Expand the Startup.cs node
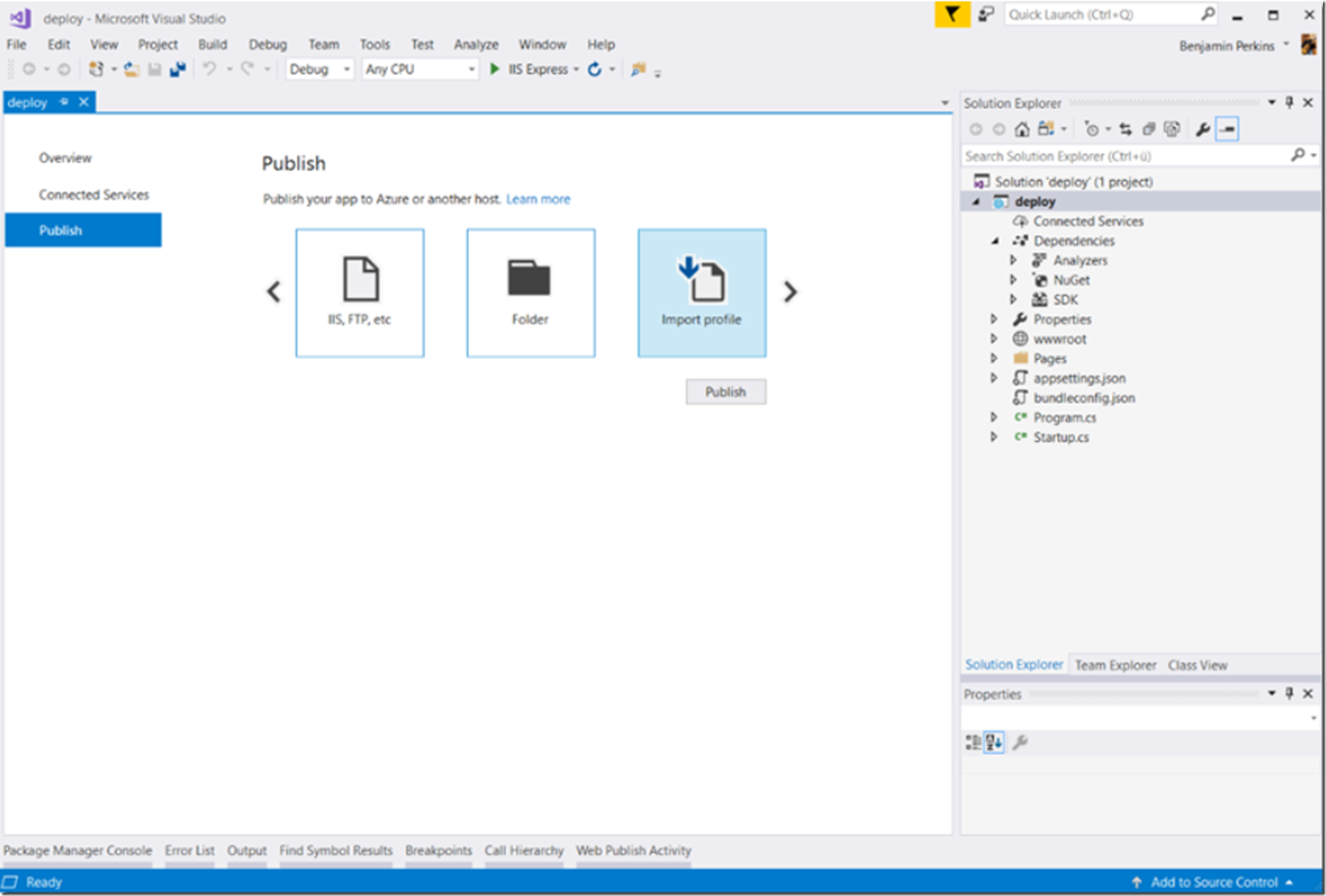1326x896 pixels. click(x=994, y=437)
